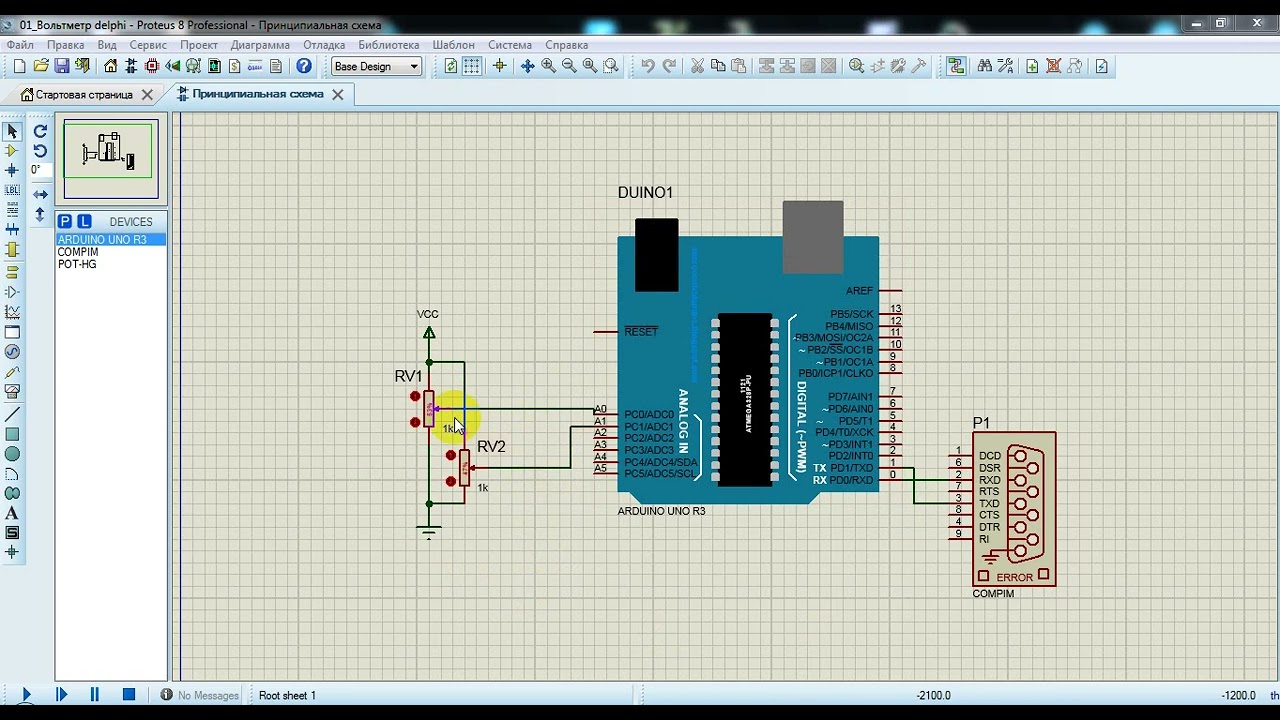The height and width of the screenshot is (720, 1280).
Task: Pause the simulation
Action: tap(95, 695)
